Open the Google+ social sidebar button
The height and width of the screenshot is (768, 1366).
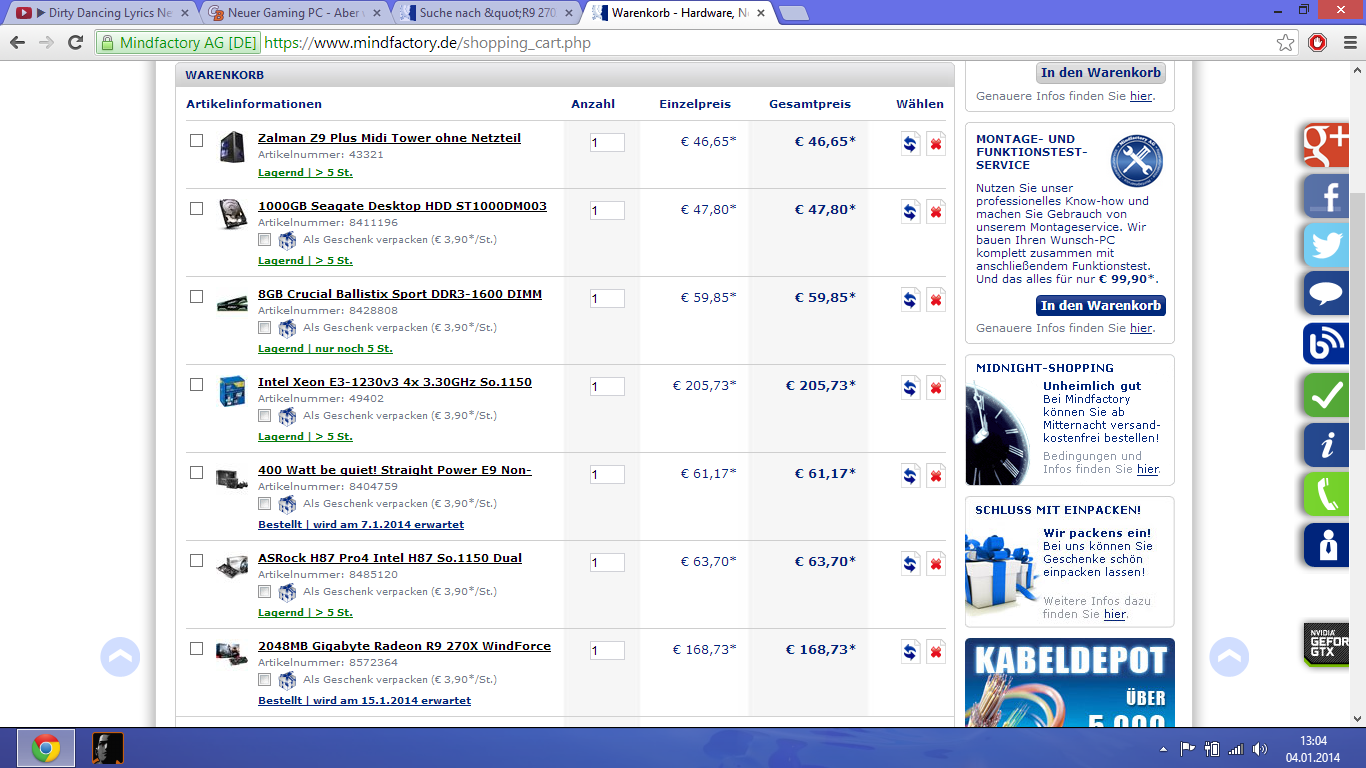[1327, 145]
